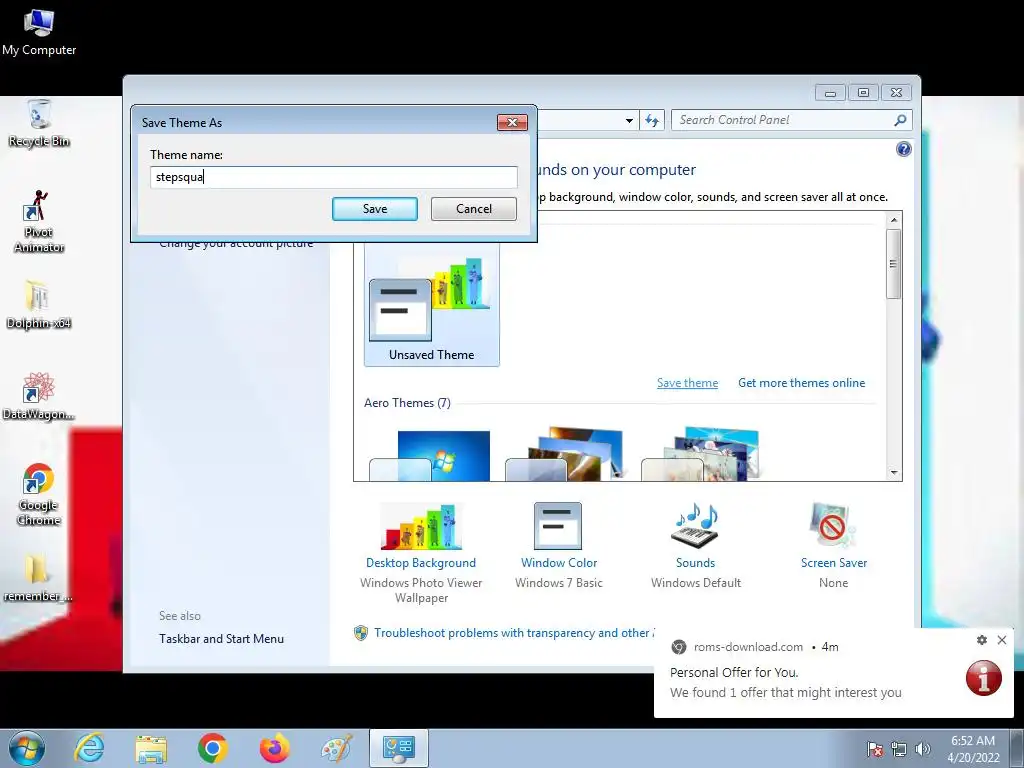
Task: Select the Characters Aero theme thumbnail
Action: coord(700,456)
